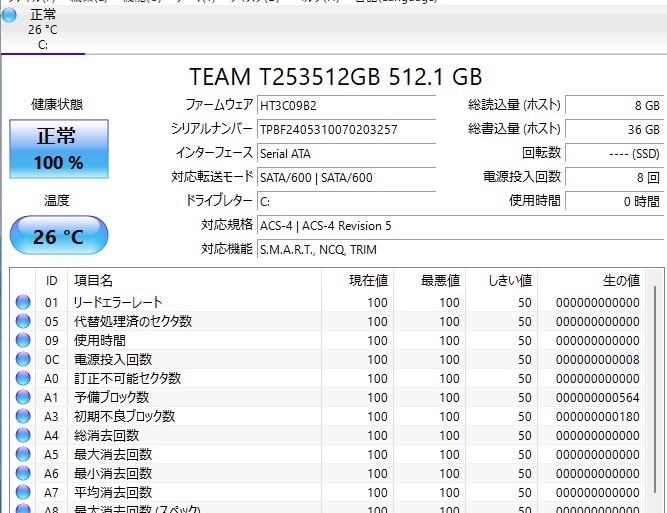
Task: Click the blue status orb for drive C: at top
Action: tap(9, 16)
